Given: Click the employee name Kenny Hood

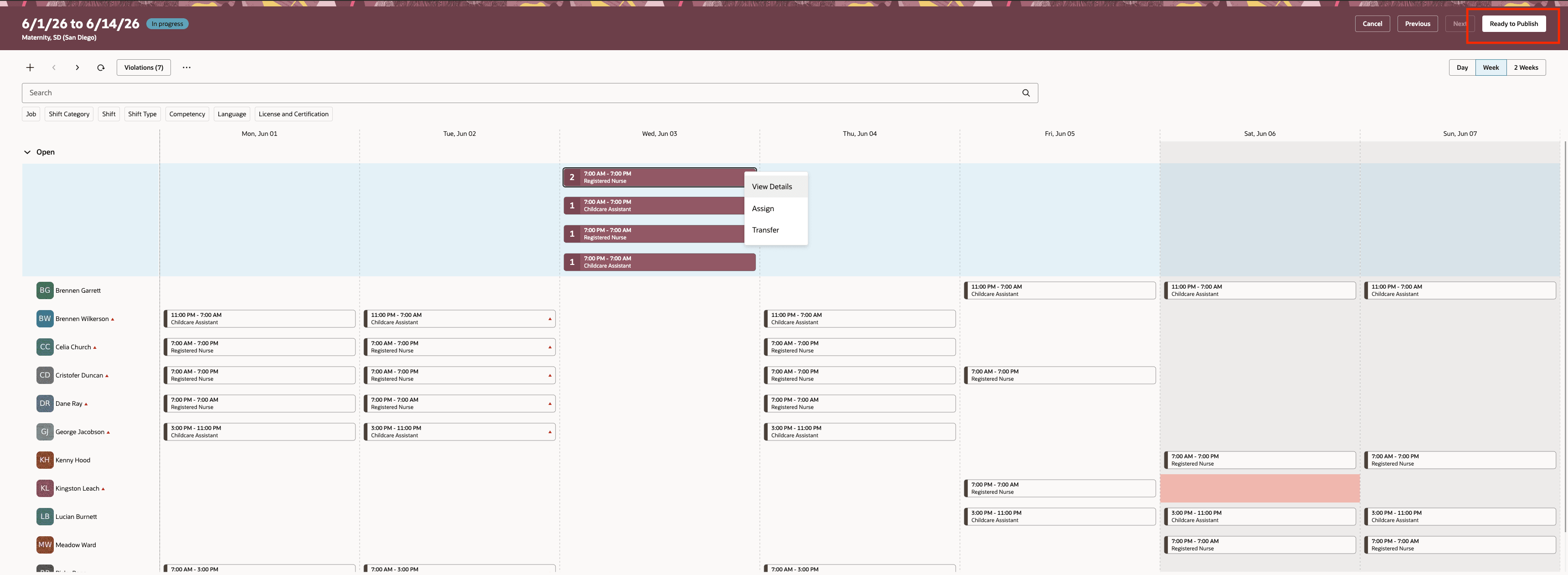Looking at the screenshot, I should tap(73, 461).
